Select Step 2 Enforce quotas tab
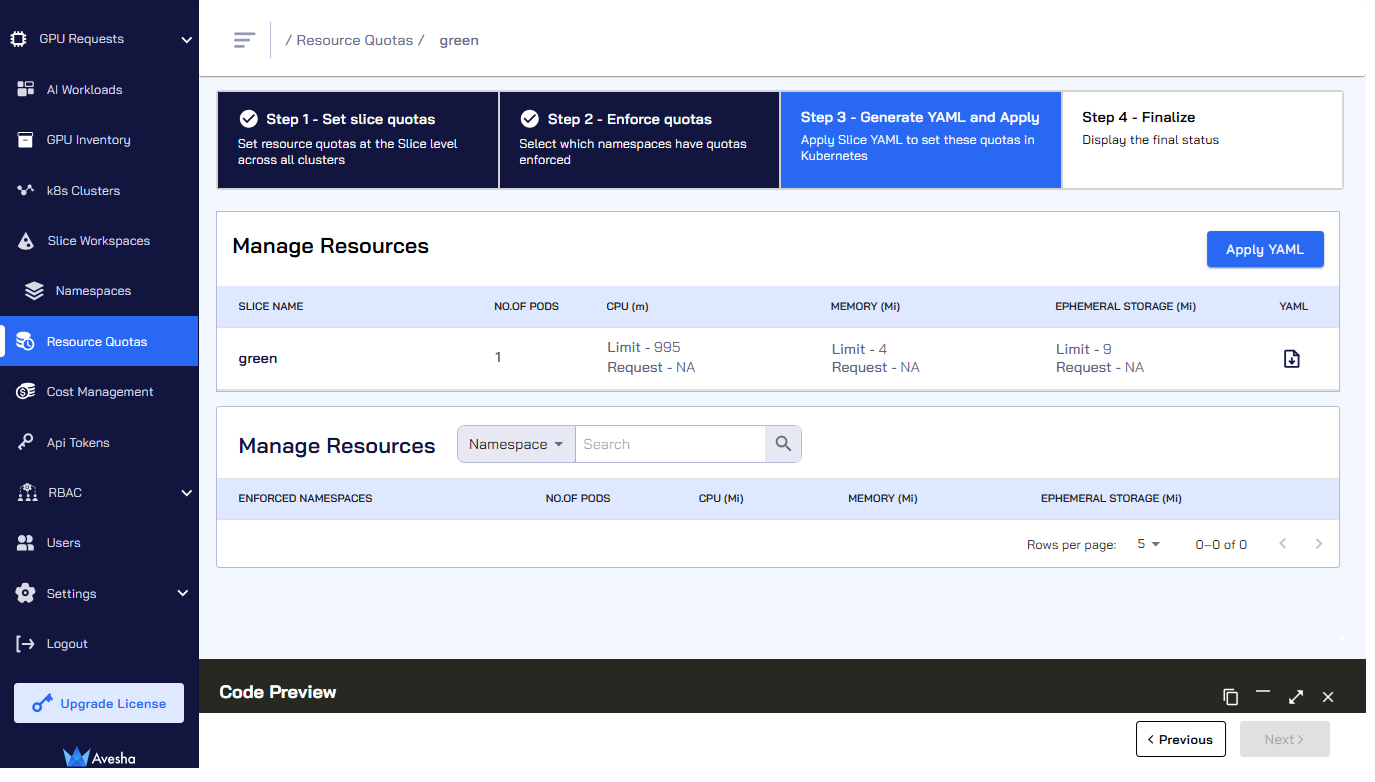Viewport: 1375px width, 782px height. (639, 140)
